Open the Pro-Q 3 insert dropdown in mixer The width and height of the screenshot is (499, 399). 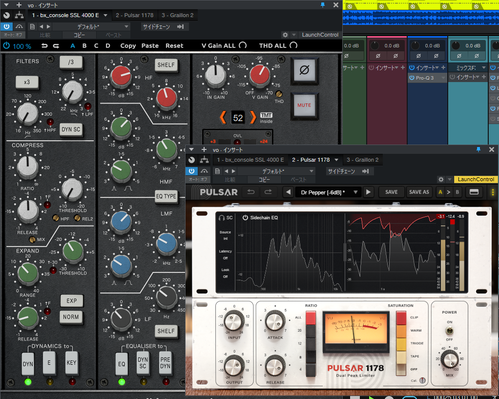(443, 78)
